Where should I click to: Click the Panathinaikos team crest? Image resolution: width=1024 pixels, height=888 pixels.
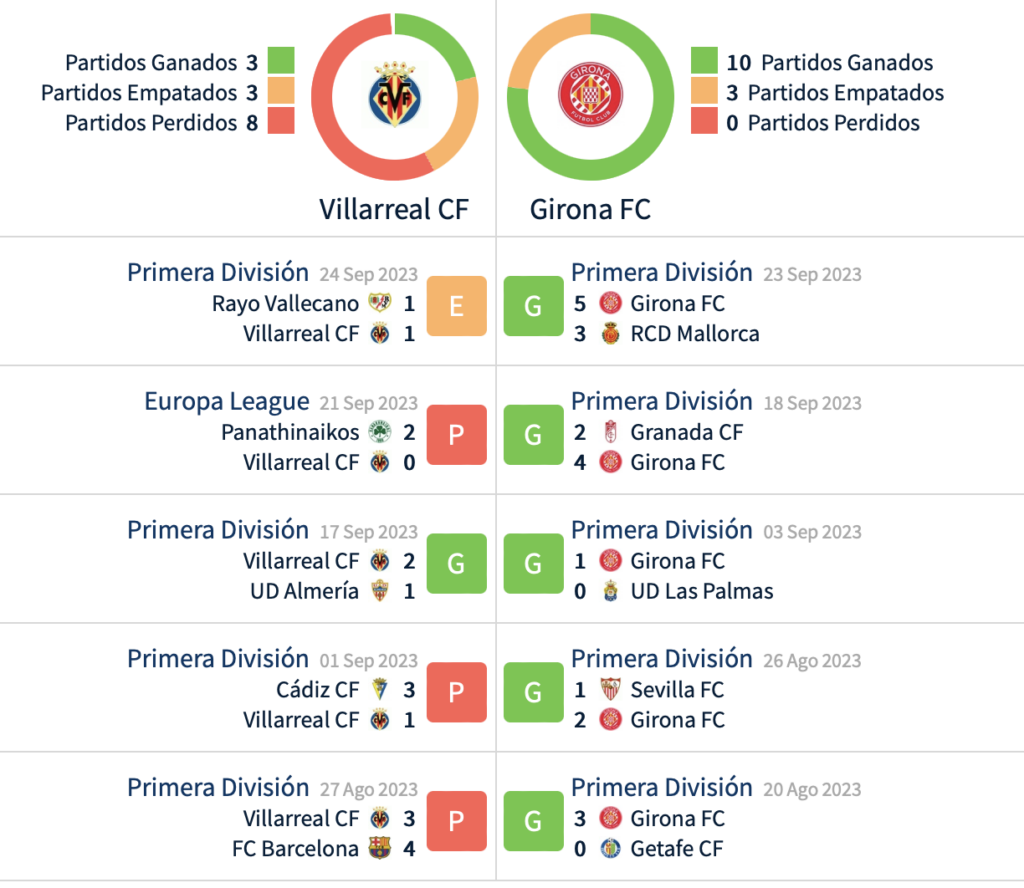point(380,433)
